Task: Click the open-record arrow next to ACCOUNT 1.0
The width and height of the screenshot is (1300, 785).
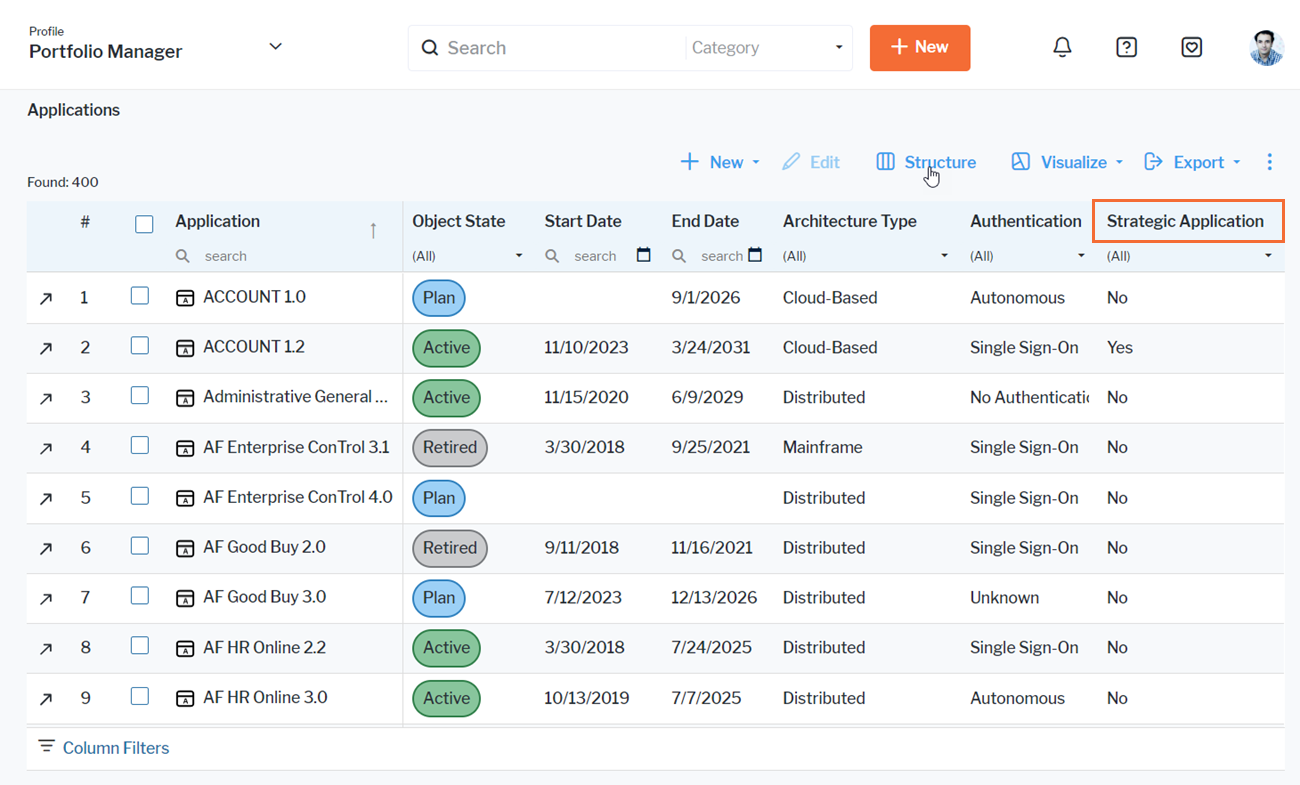Action: coord(45,297)
